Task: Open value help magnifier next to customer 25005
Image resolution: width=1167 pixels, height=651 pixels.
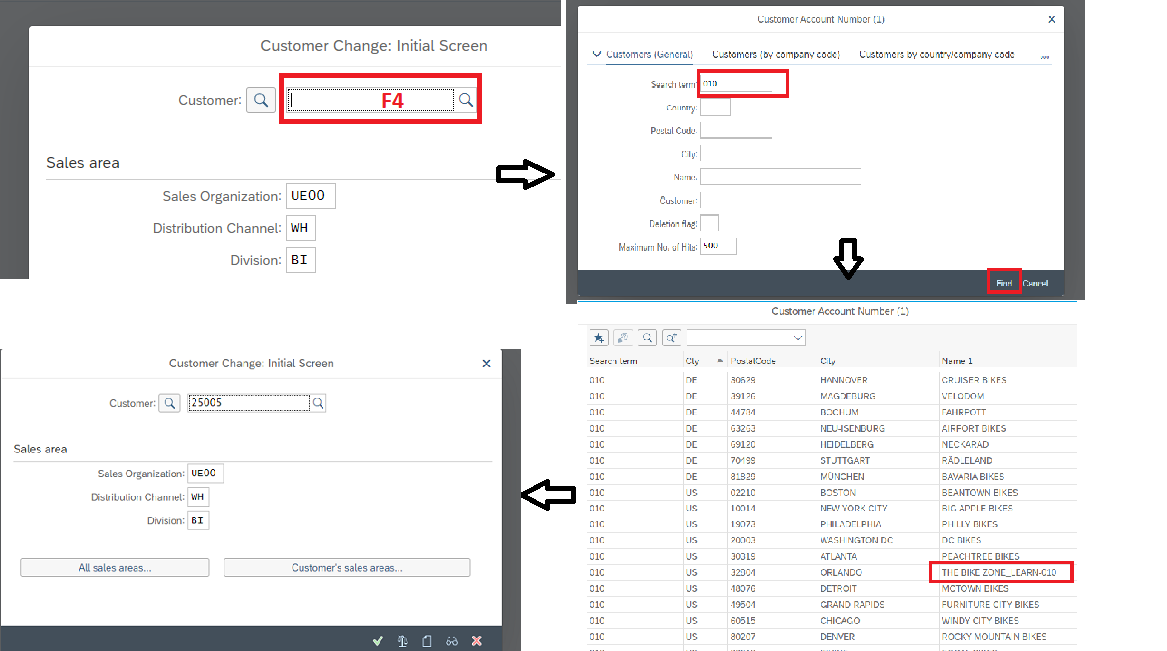Action: [x=318, y=403]
